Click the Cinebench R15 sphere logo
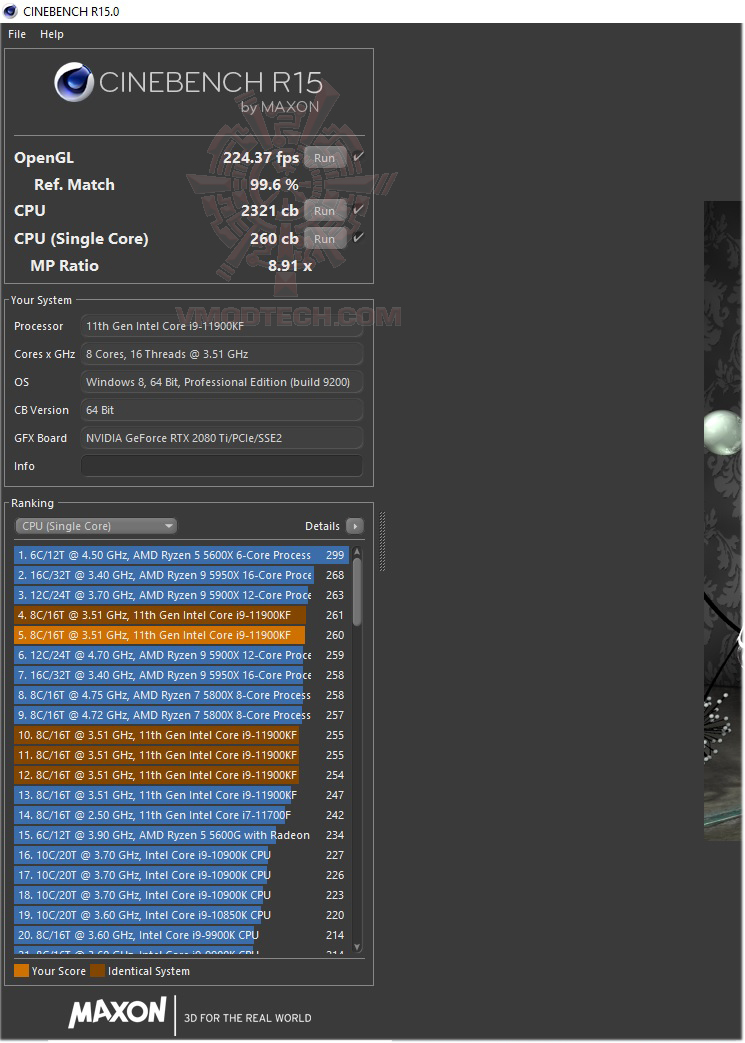Image resolution: width=745 pixels, height=1043 pixels. coord(74,82)
